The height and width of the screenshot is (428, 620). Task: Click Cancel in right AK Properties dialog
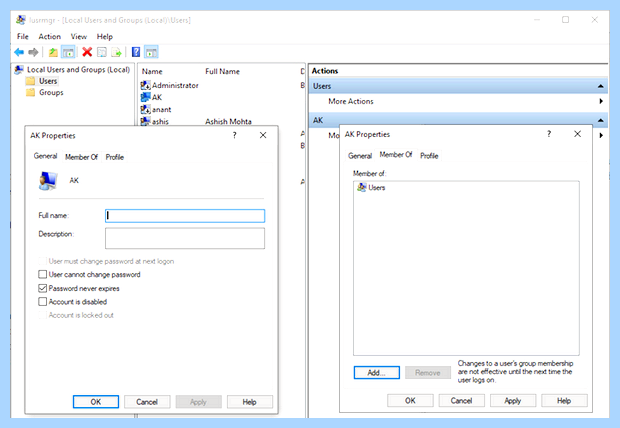[461, 400]
